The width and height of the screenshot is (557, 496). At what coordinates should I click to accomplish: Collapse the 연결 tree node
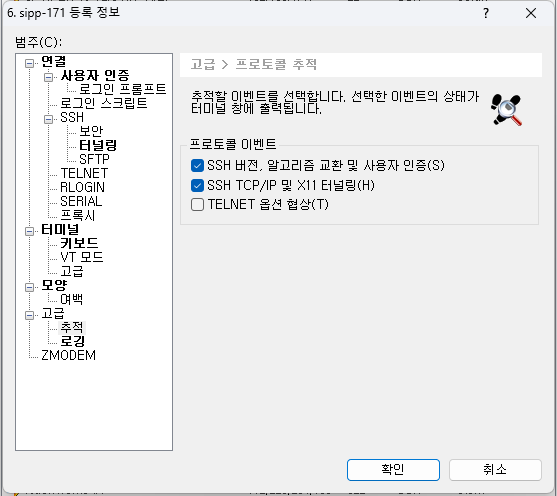pyautogui.click(x=29, y=63)
